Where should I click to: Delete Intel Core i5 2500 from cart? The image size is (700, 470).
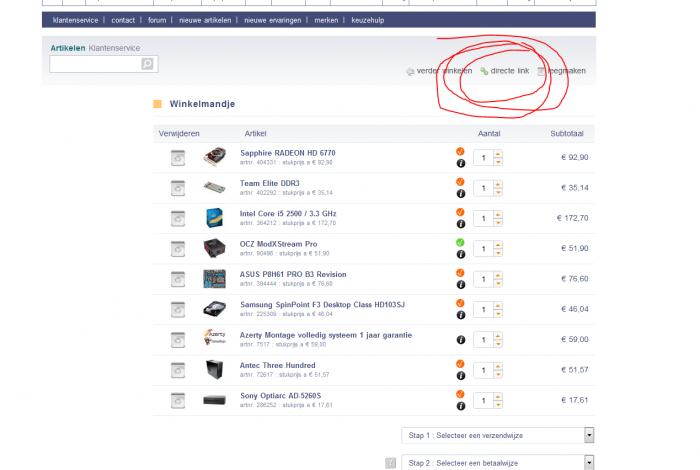click(x=178, y=218)
